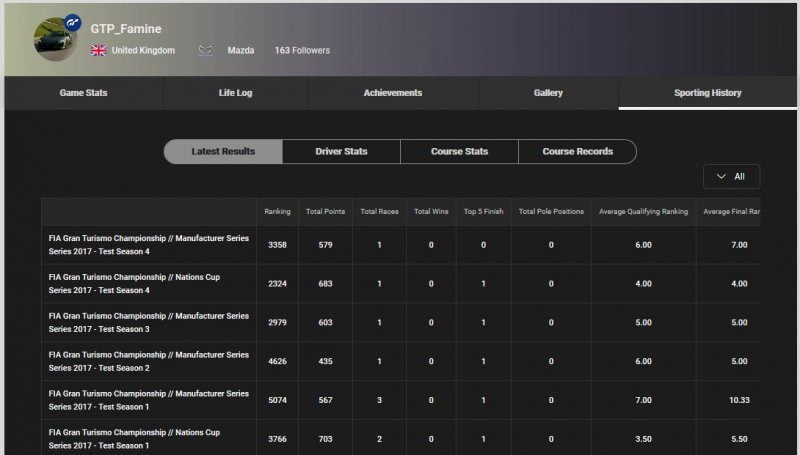
Task: Click the Ranking column header
Action: pyautogui.click(x=278, y=211)
